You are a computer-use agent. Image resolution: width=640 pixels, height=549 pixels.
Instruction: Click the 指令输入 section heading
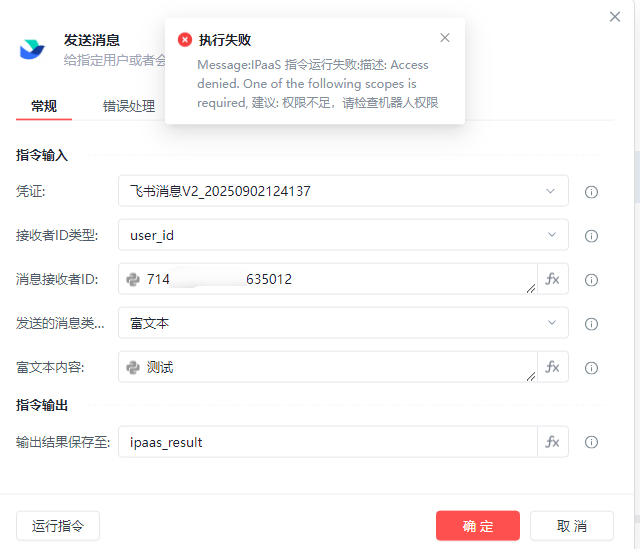pos(42,156)
